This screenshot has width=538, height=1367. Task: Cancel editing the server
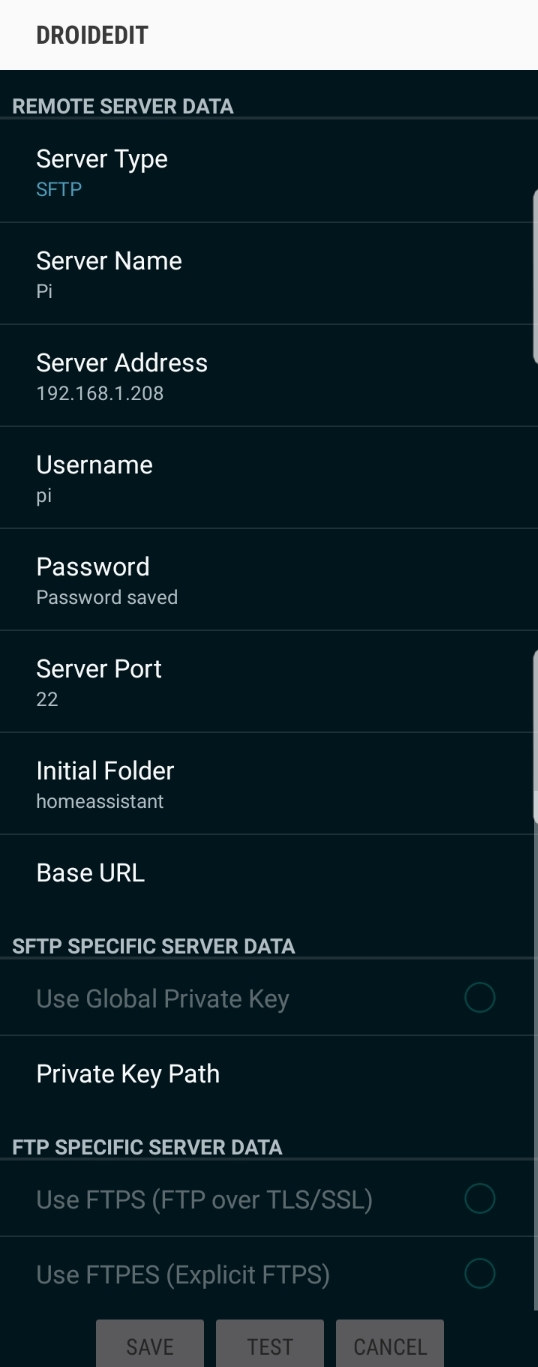pyautogui.click(x=390, y=1346)
